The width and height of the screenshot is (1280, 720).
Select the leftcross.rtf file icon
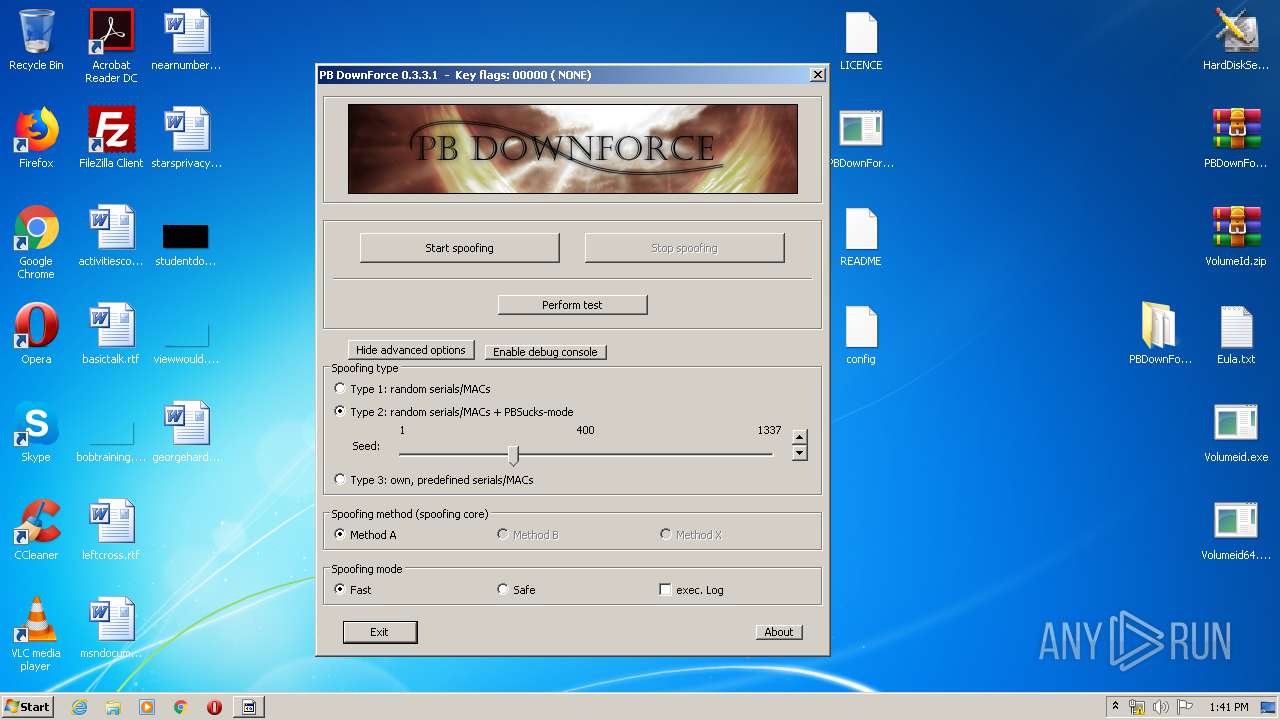click(111, 530)
